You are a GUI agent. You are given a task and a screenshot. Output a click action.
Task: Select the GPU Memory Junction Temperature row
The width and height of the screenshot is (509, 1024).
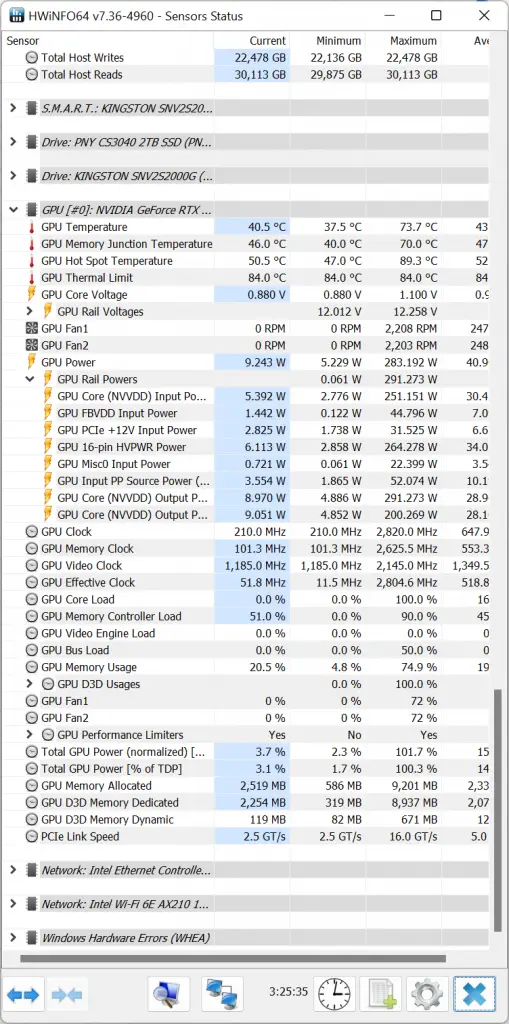245,244
